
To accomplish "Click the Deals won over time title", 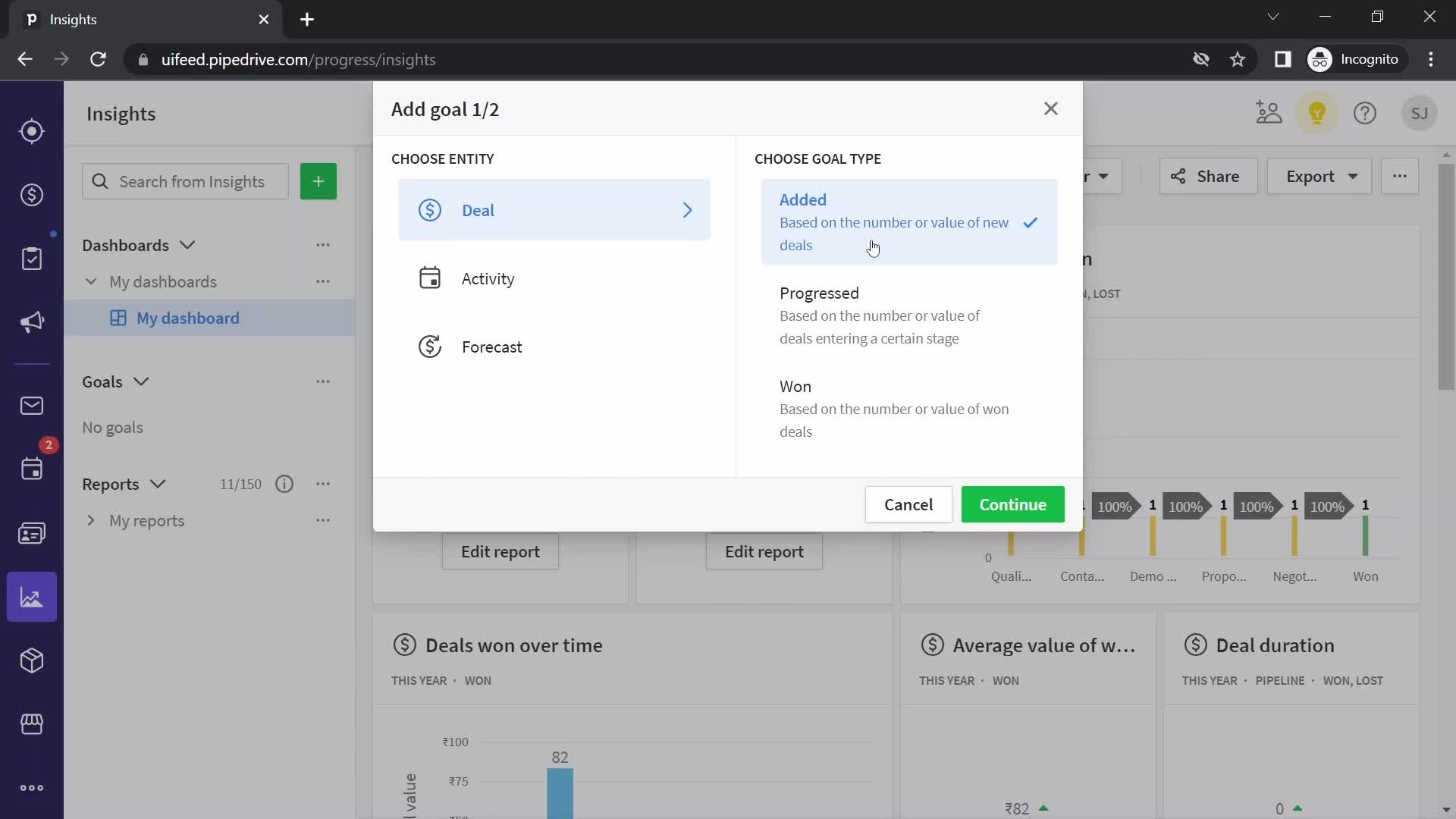I will click(514, 645).
